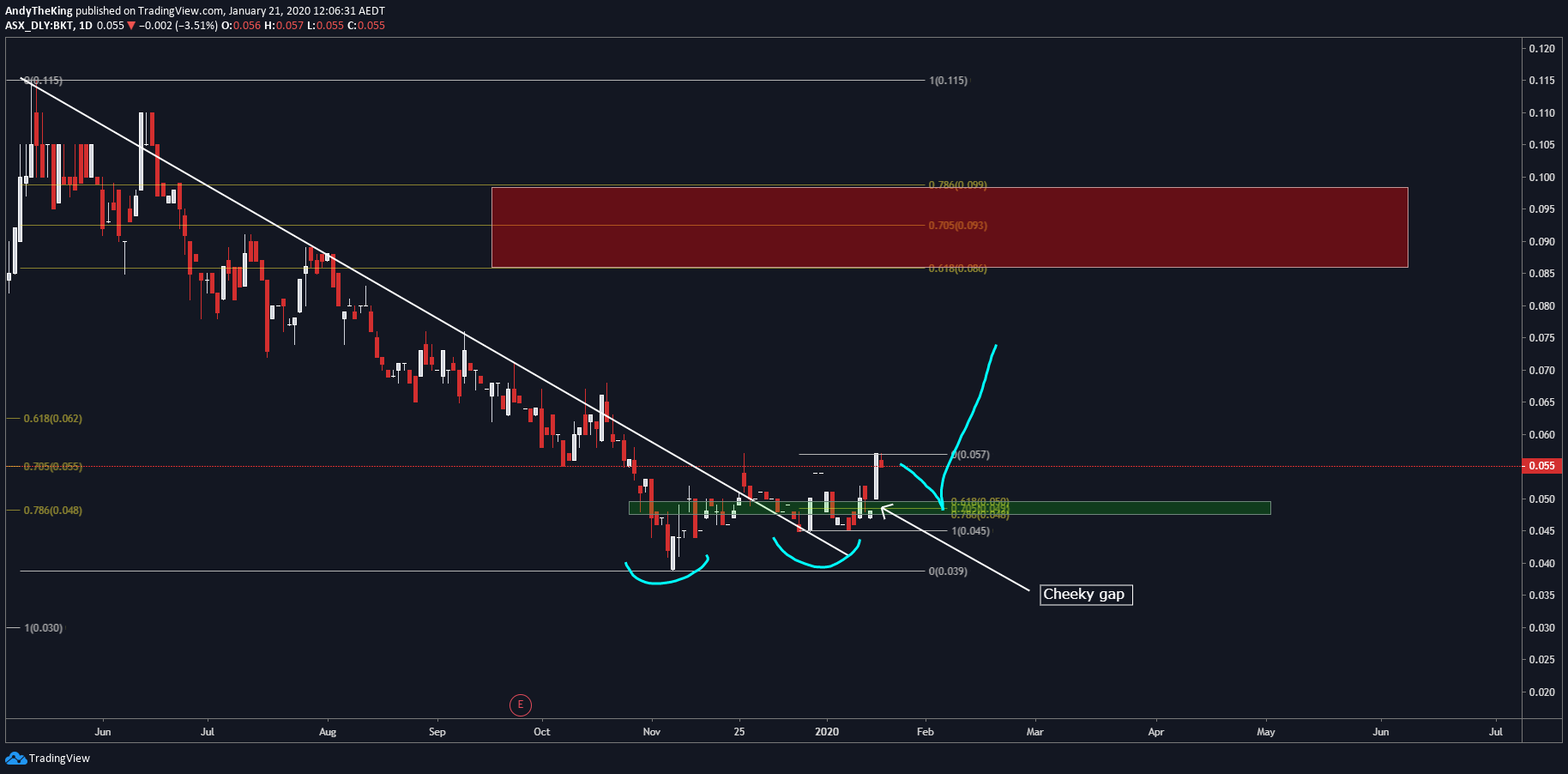Click the 0.040 price axis label
1568x774 pixels.
tap(1541, 564)
